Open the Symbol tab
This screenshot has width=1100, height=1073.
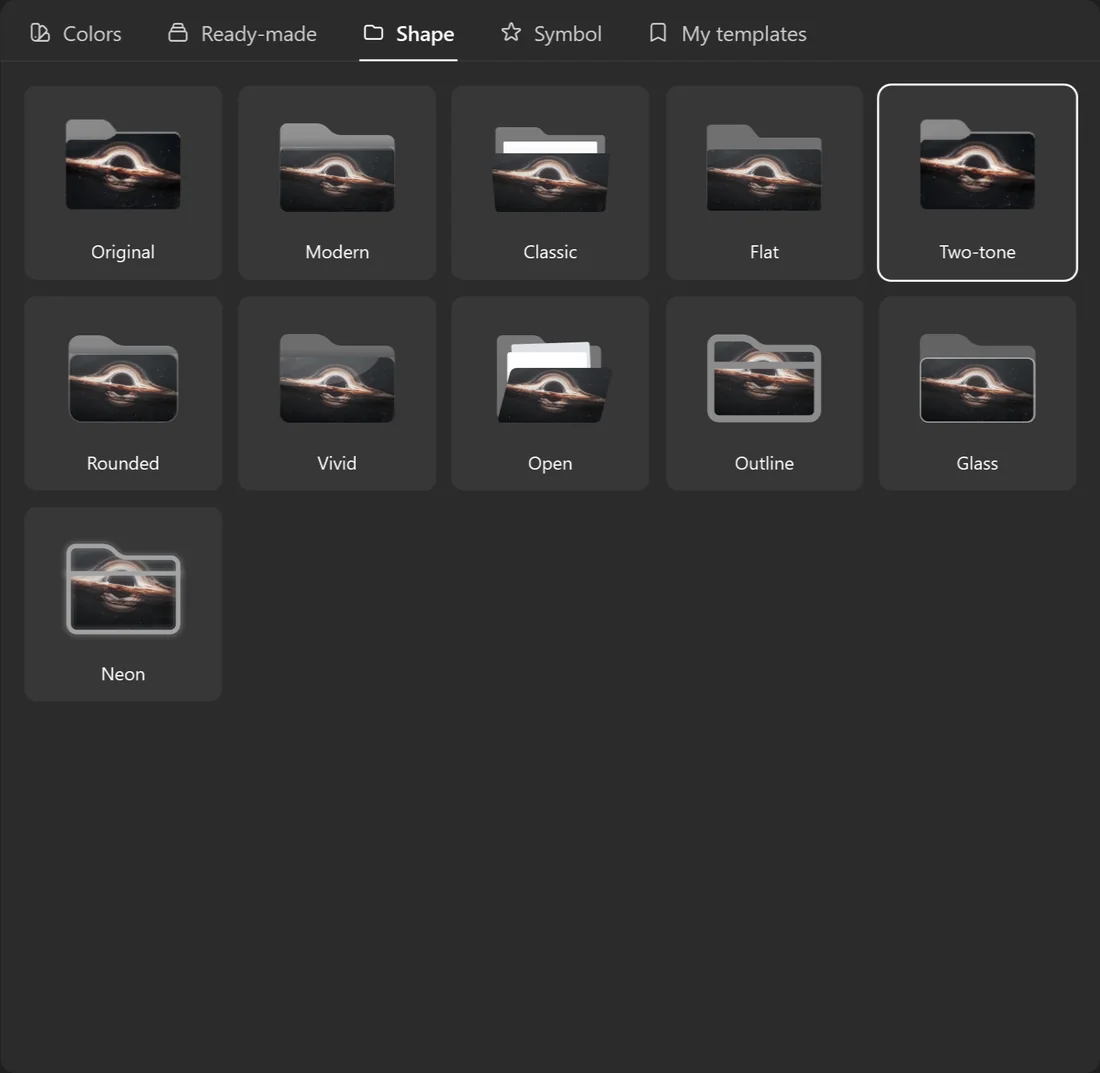click(x=551, y=34)
